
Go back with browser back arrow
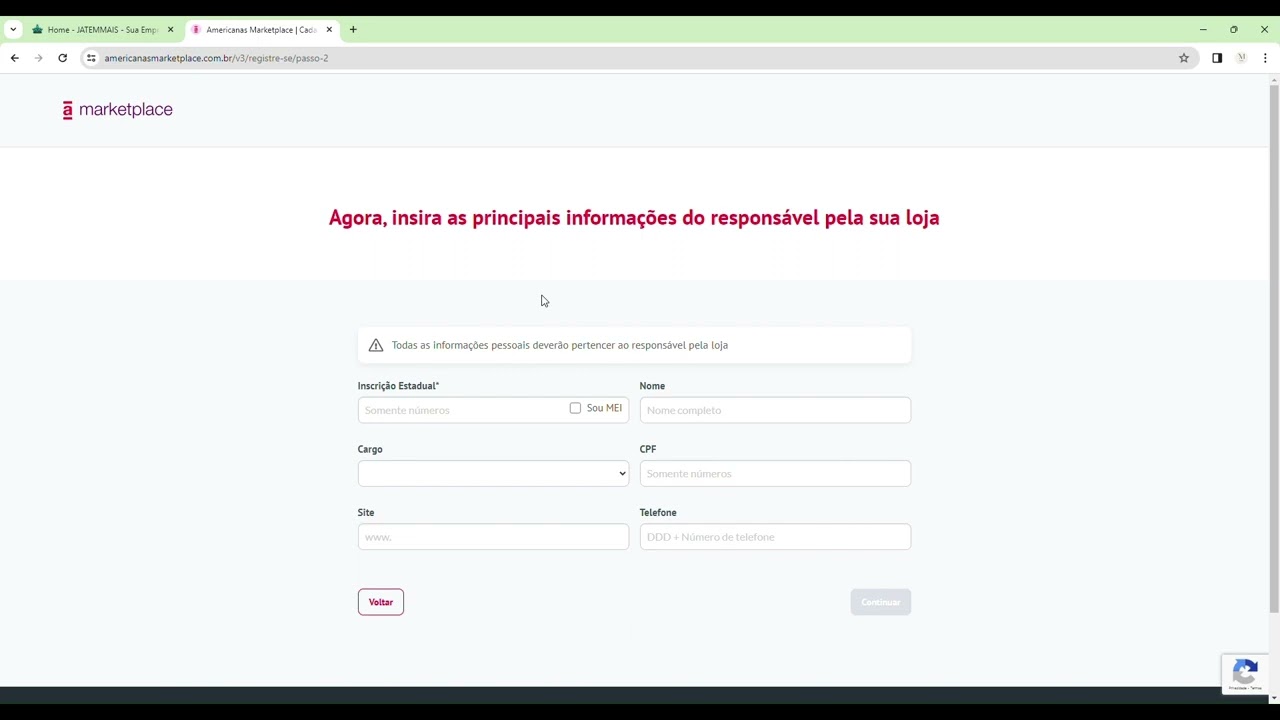coord(15,58)
